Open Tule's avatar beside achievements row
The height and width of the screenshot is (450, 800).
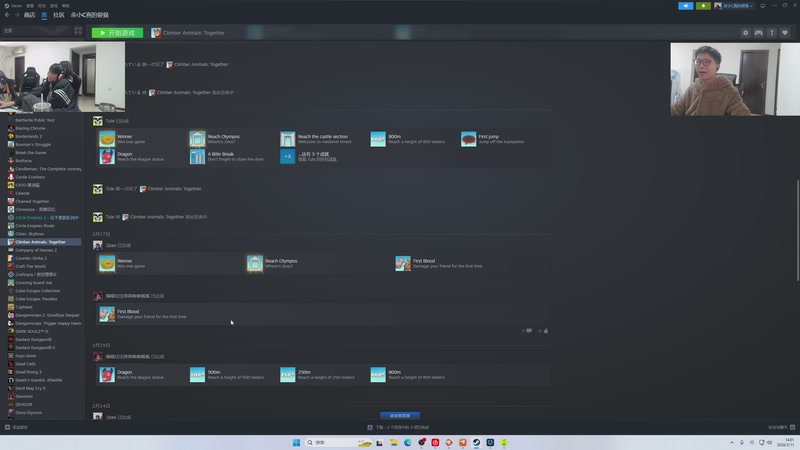(97, 121)
